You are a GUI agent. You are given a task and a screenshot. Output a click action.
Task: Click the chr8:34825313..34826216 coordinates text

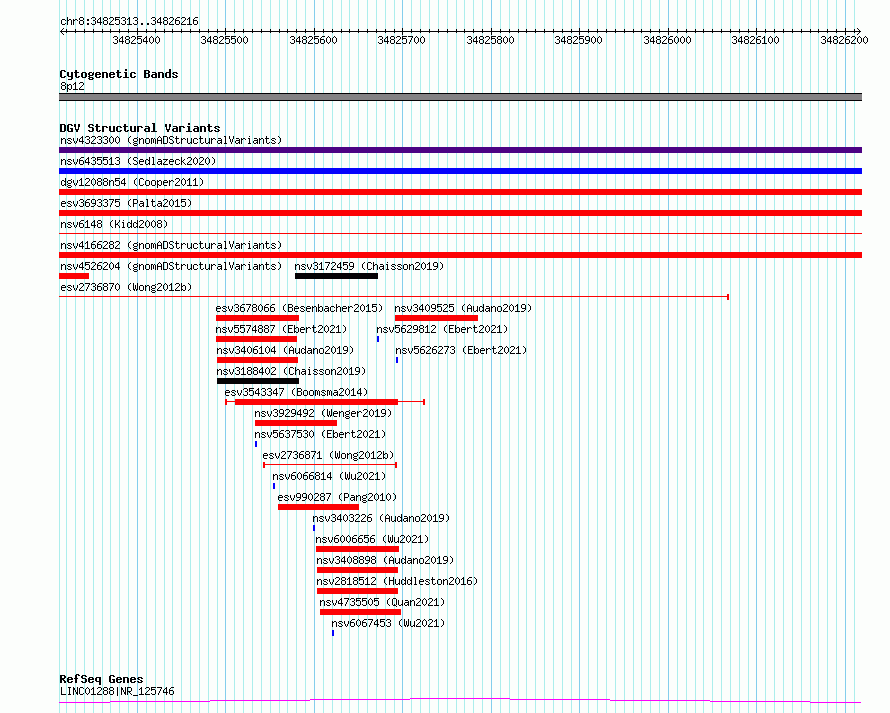point(129,22)
